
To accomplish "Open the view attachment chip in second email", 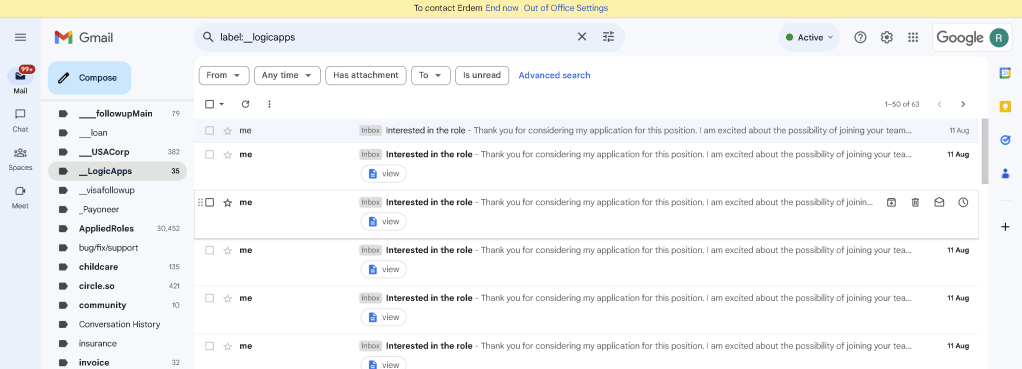I will pos(383,173).
